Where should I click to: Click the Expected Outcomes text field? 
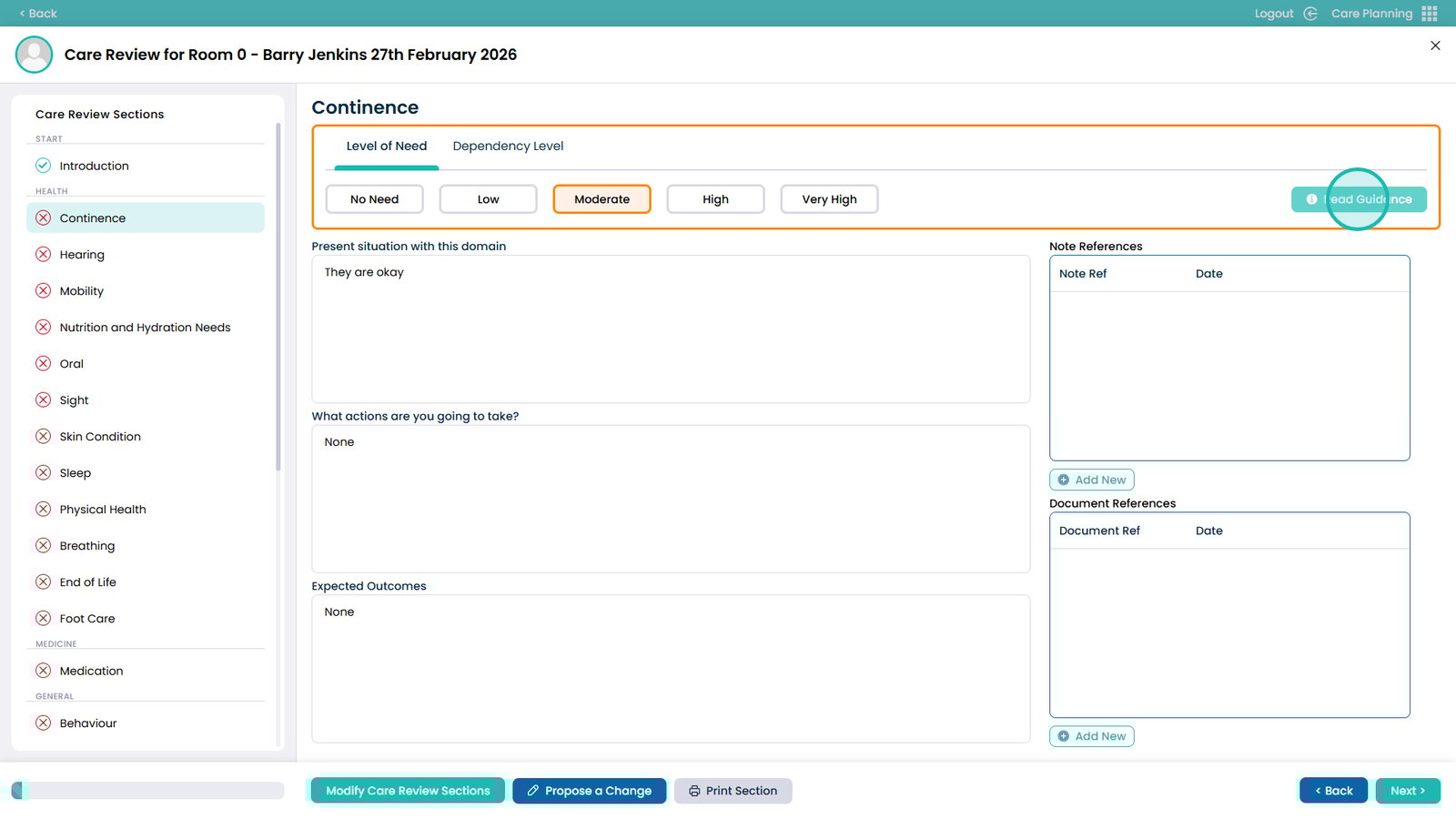coord(671,669)
